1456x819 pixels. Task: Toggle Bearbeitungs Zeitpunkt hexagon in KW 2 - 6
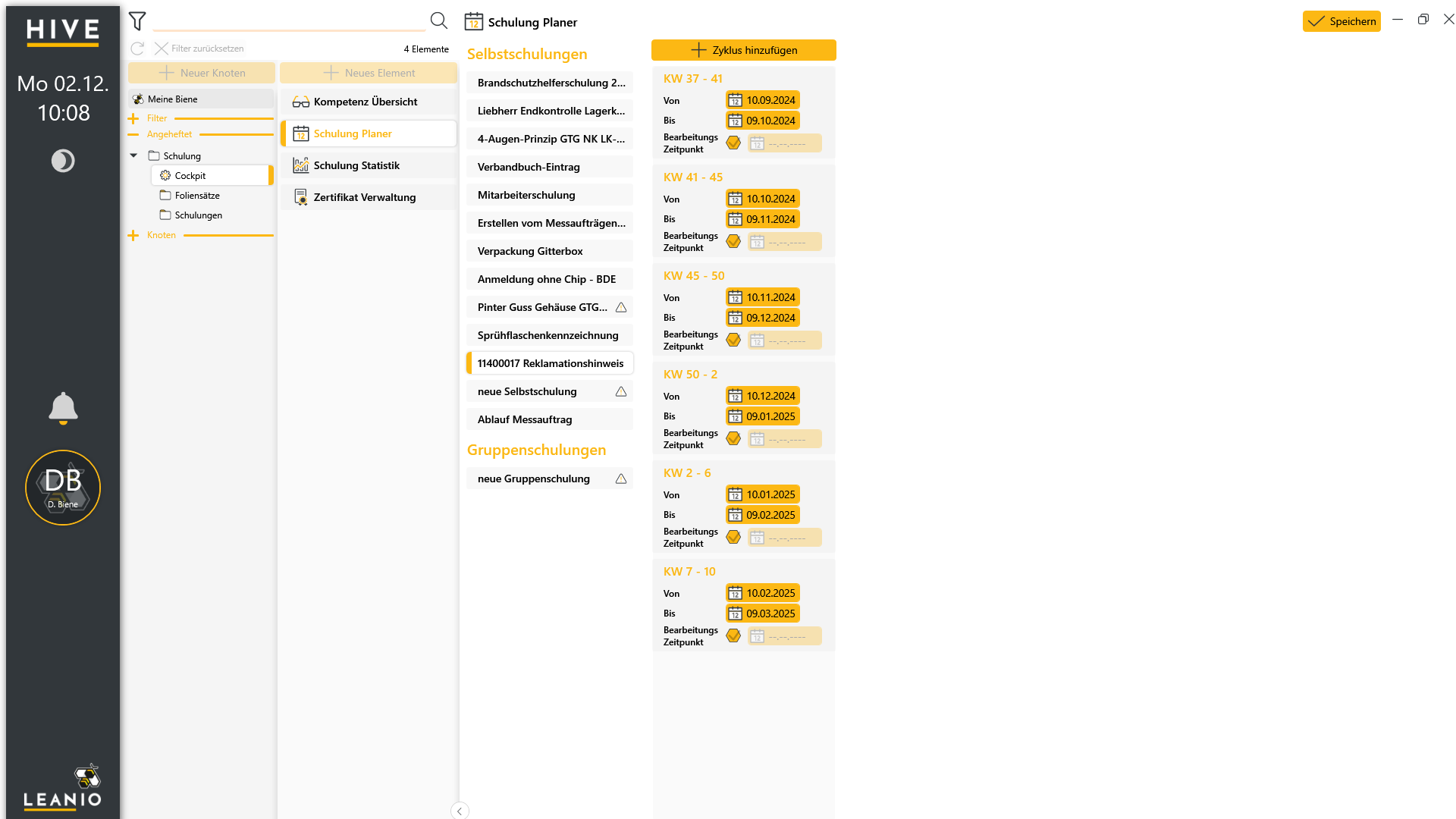(x=733, y=537)
